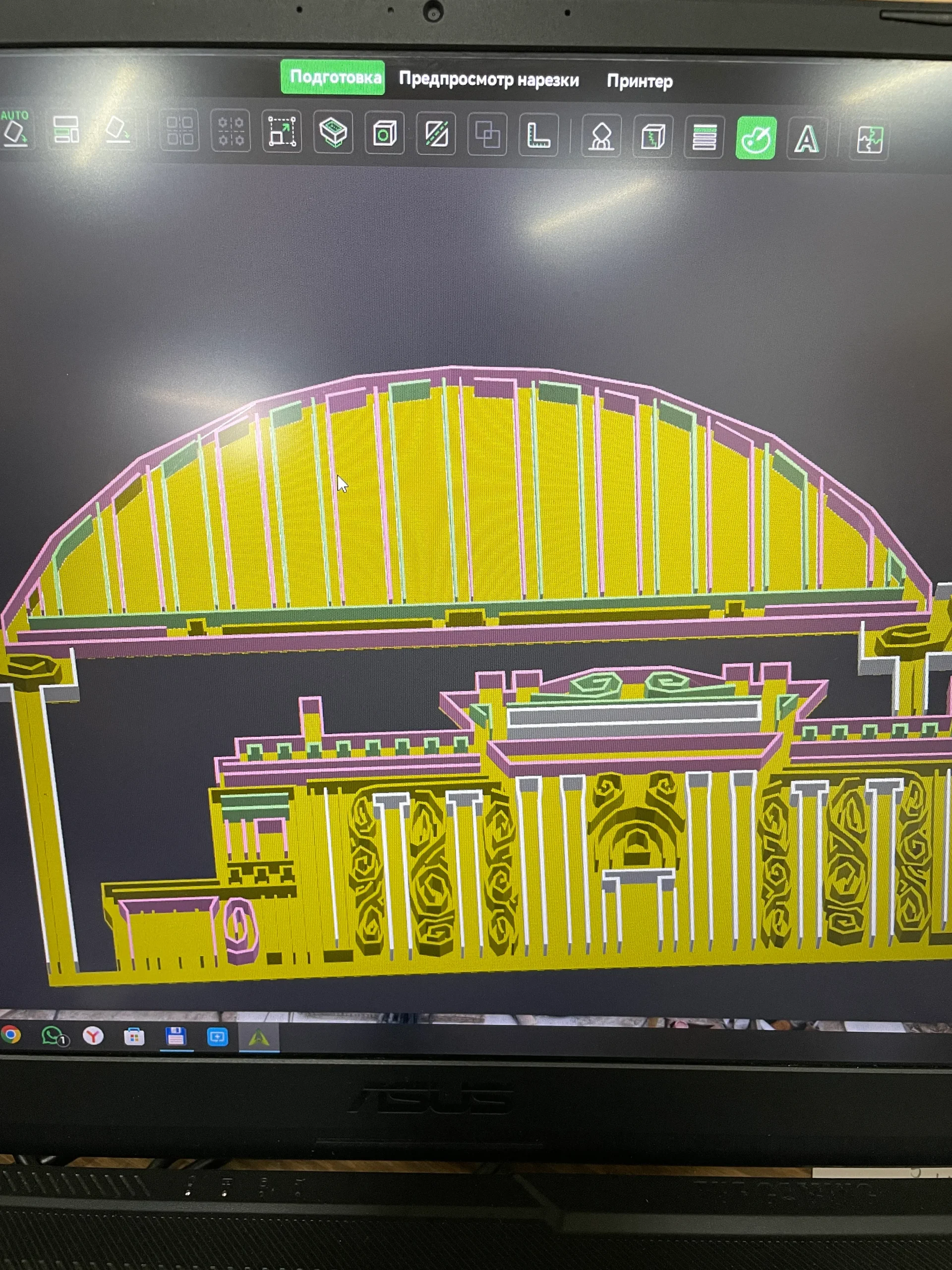The image size is (952, 1270).
Task: Select the Lay on Face tool
Action: coord(333,132)
